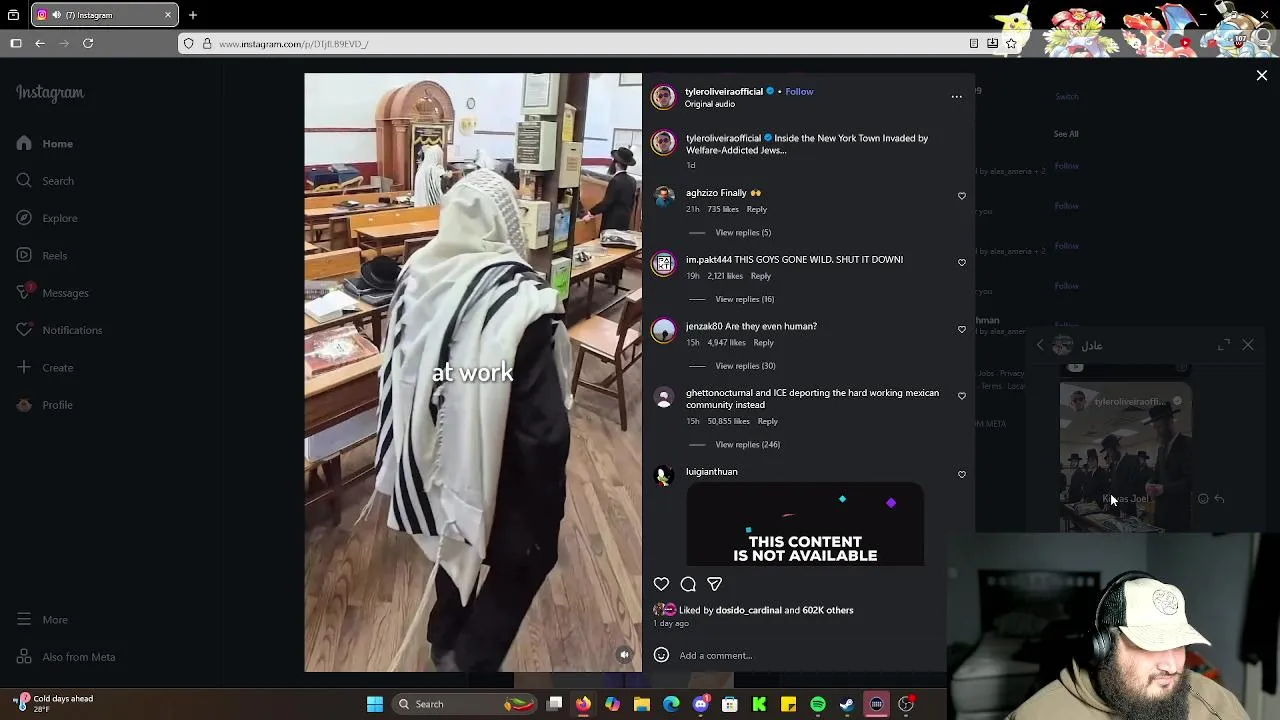Image resolution: width=1280 pixels, height=720 pixels.
Task: Click the taskbar Search box
Action: pyautogui.click(x=465, y=704)
